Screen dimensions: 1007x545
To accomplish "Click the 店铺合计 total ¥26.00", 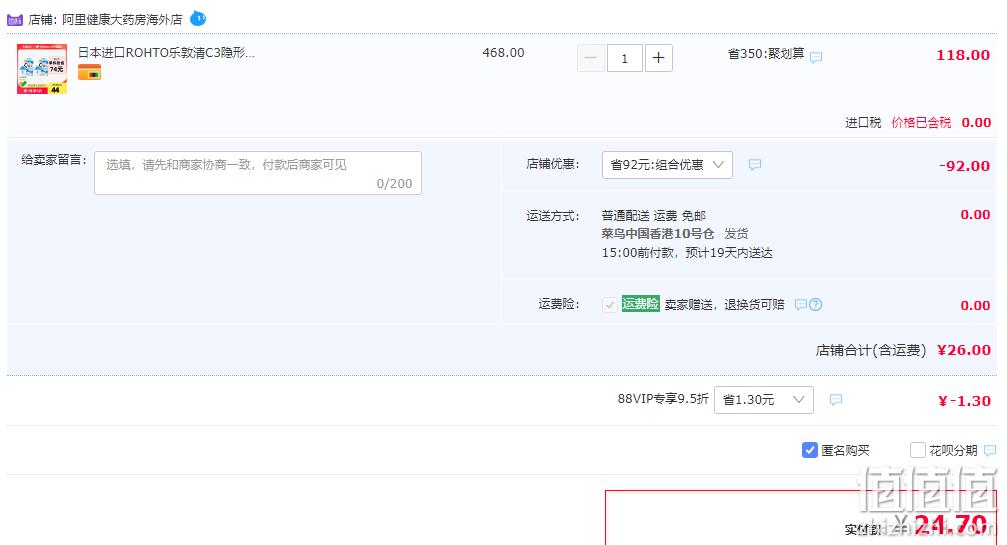I will [x=963, y=350].
